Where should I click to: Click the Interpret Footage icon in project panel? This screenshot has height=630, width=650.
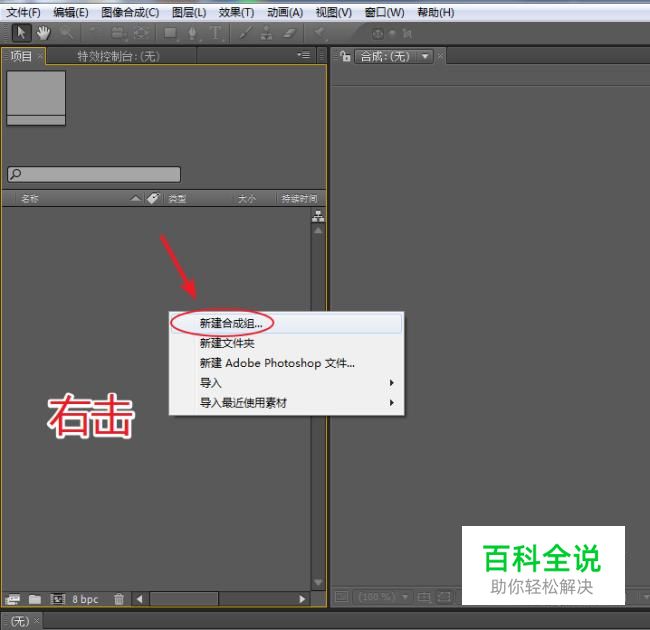[x=12, y=599]
